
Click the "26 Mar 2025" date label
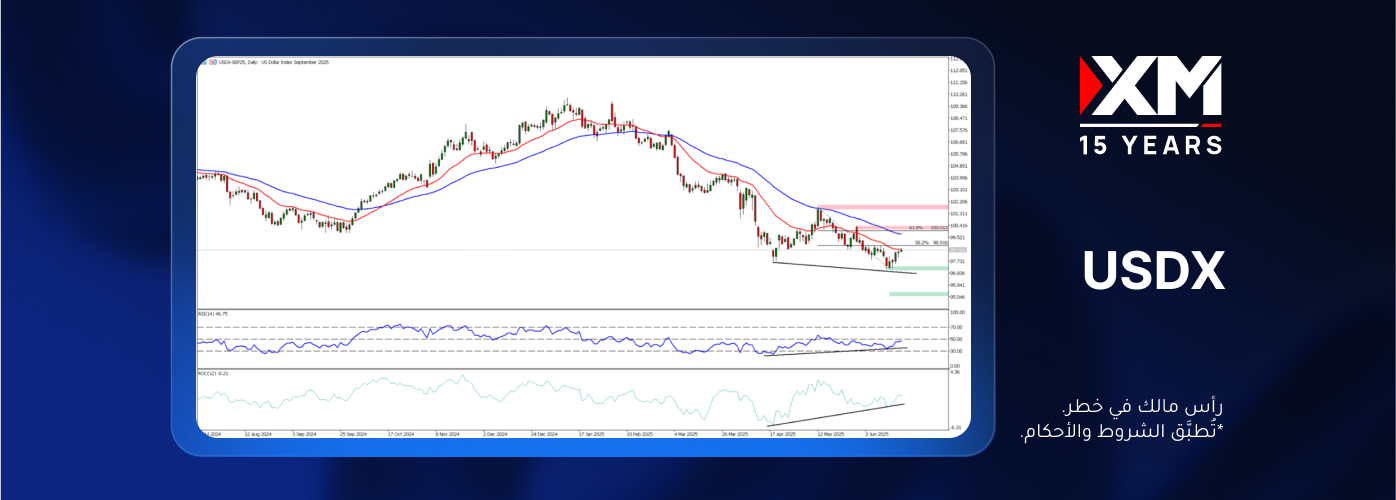733,435
